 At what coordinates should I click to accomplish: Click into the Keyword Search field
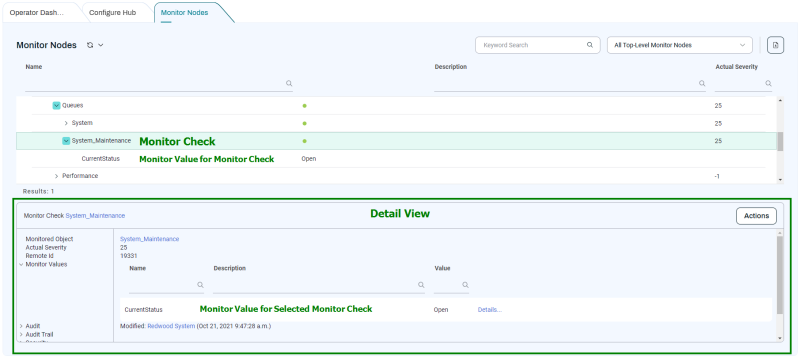[x=531, y=45]
